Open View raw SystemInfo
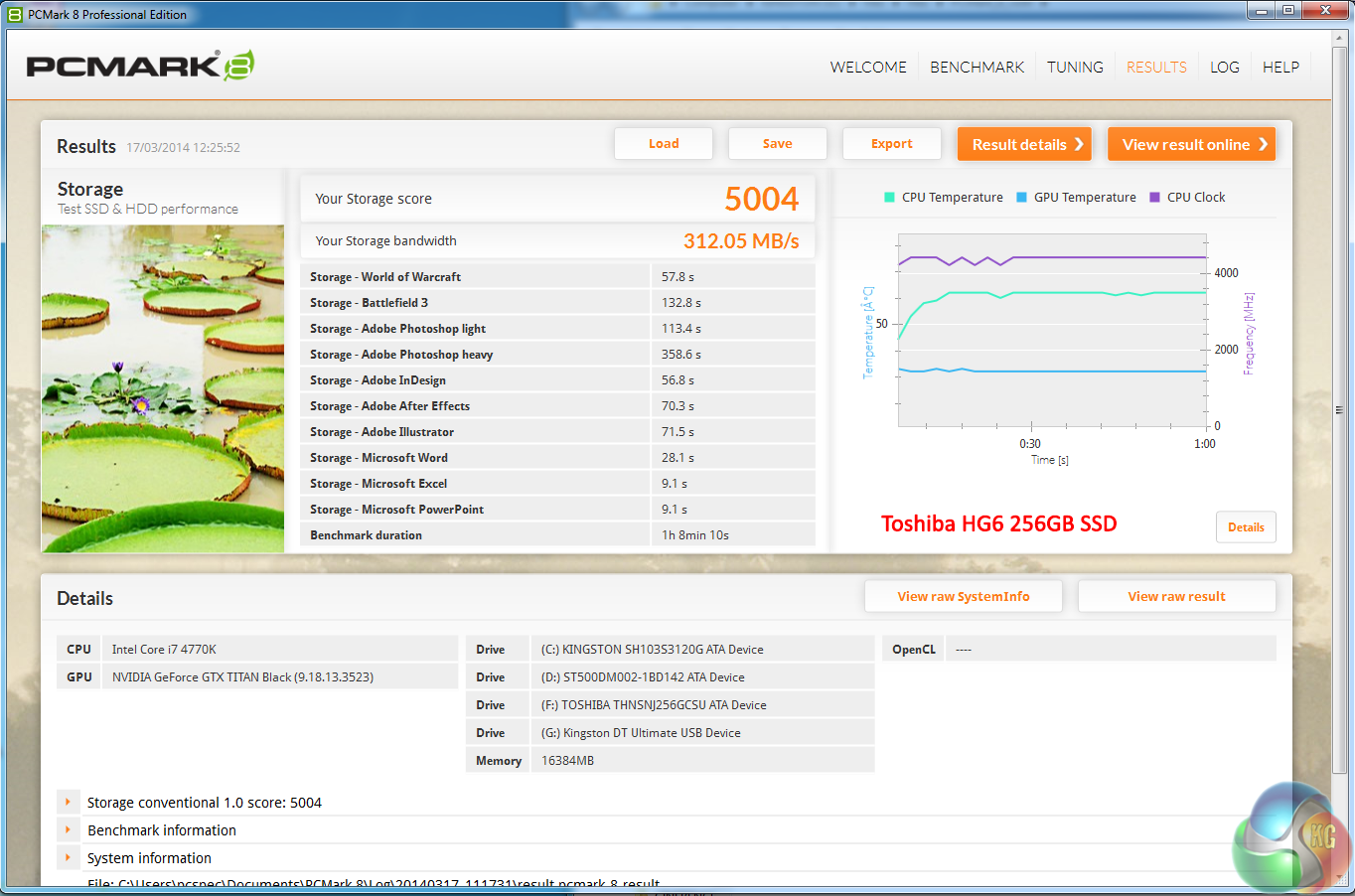1355x896 pixels. pos(964,597)
